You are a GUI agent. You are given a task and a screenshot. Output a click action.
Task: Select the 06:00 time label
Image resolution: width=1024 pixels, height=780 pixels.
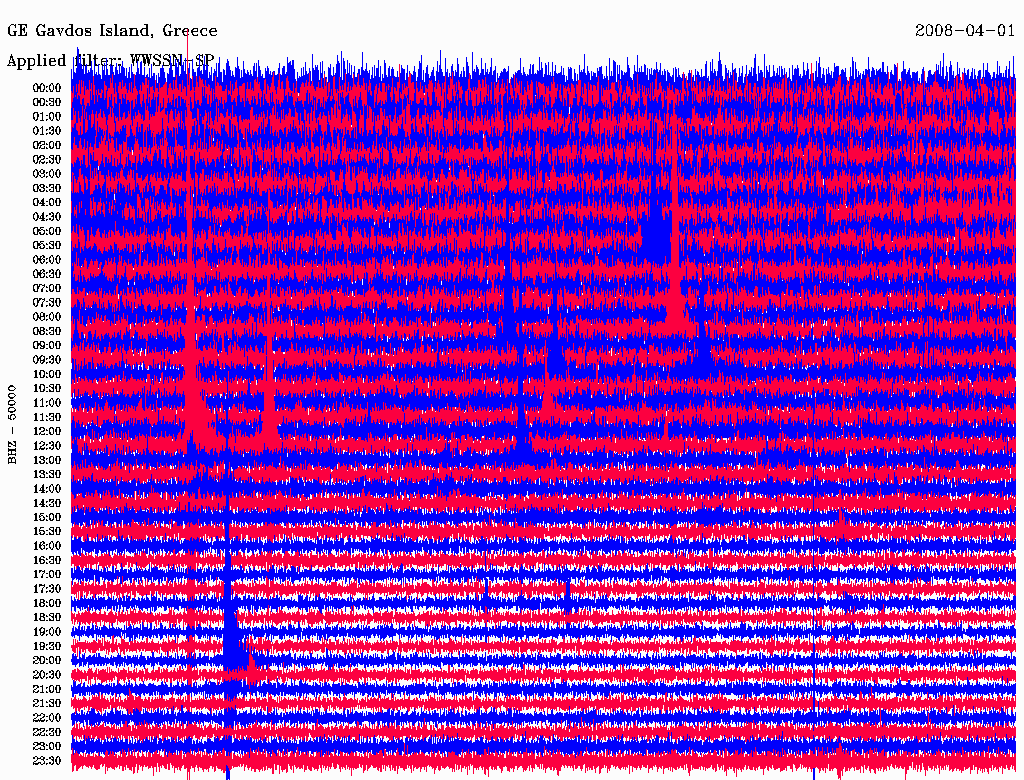tap(47, 260)
